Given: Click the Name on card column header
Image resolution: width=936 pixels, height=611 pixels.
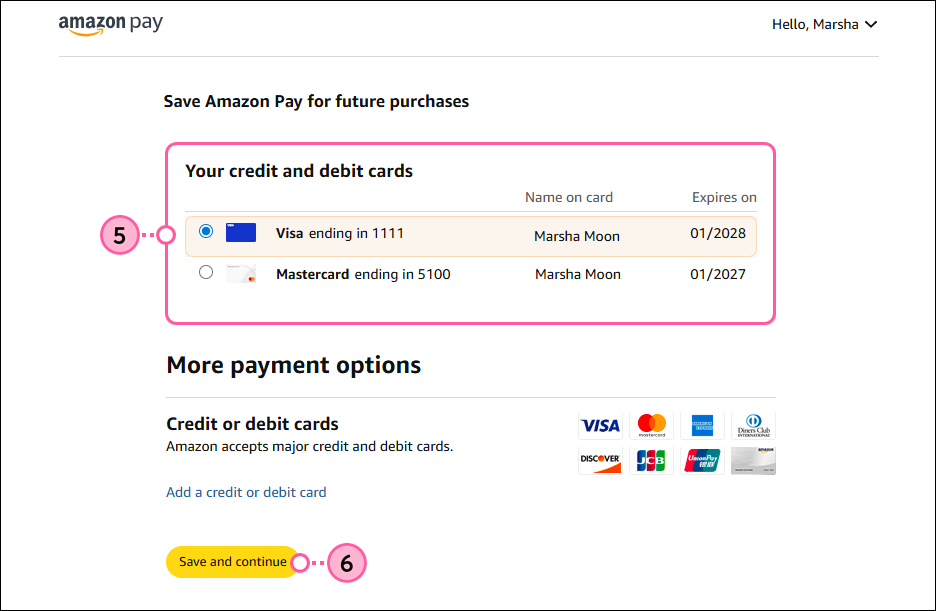Looking at the screenshot, I should (x=568, y=197).
